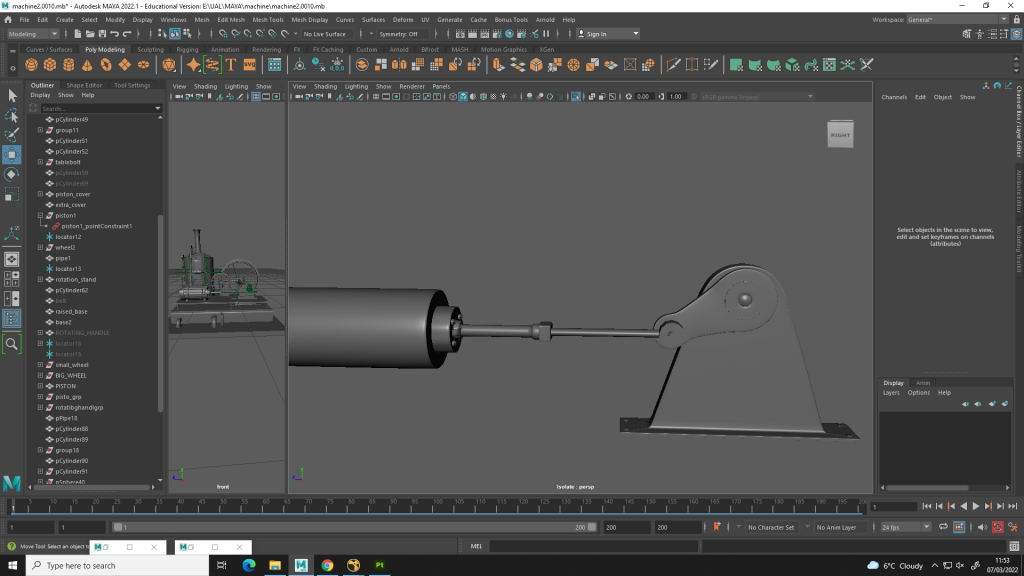
Task: Click the Undo arrow in status line
Action: (x=114, y=34)
